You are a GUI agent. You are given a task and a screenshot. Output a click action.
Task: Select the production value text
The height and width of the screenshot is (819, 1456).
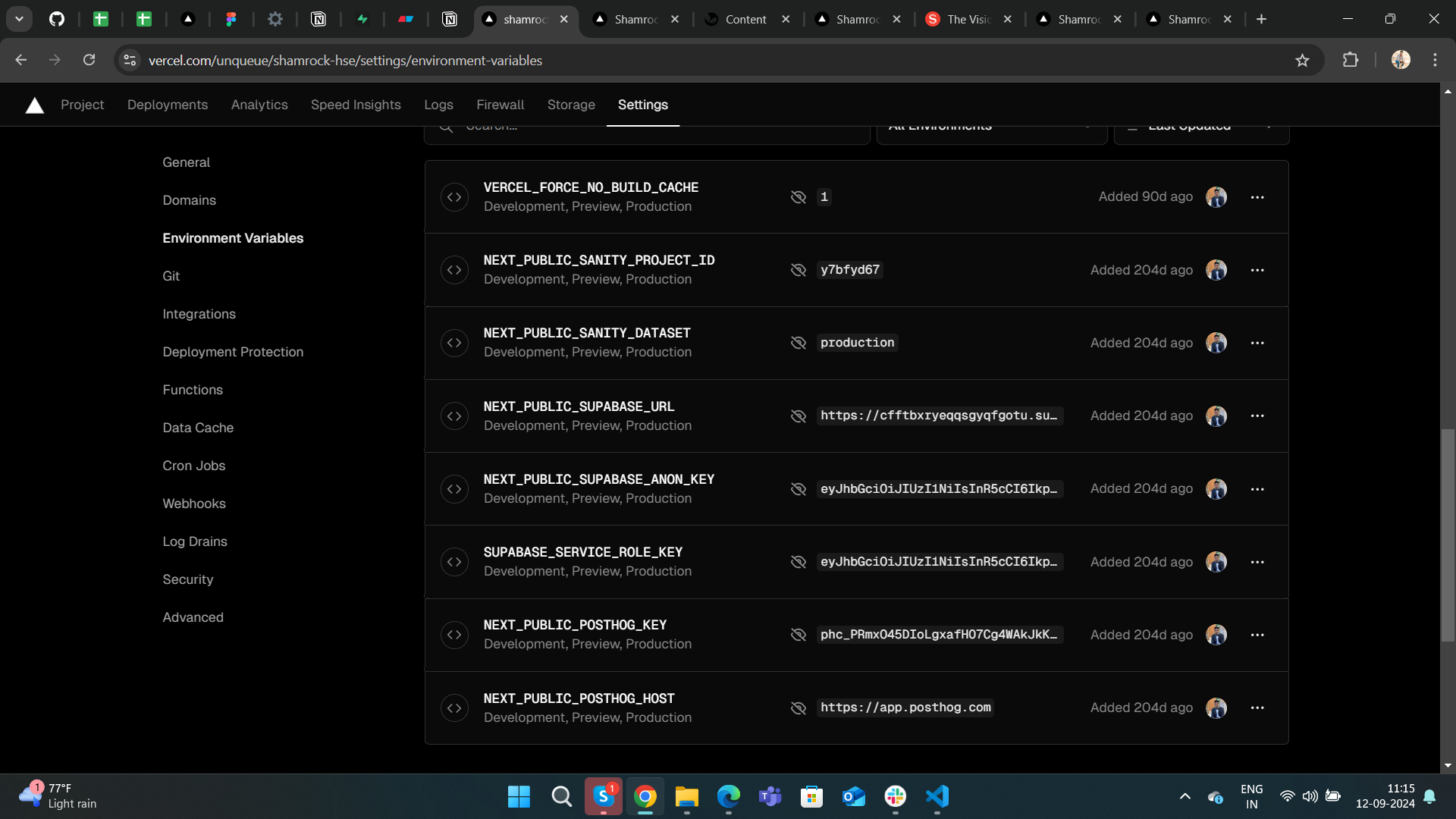pos(857,343)
